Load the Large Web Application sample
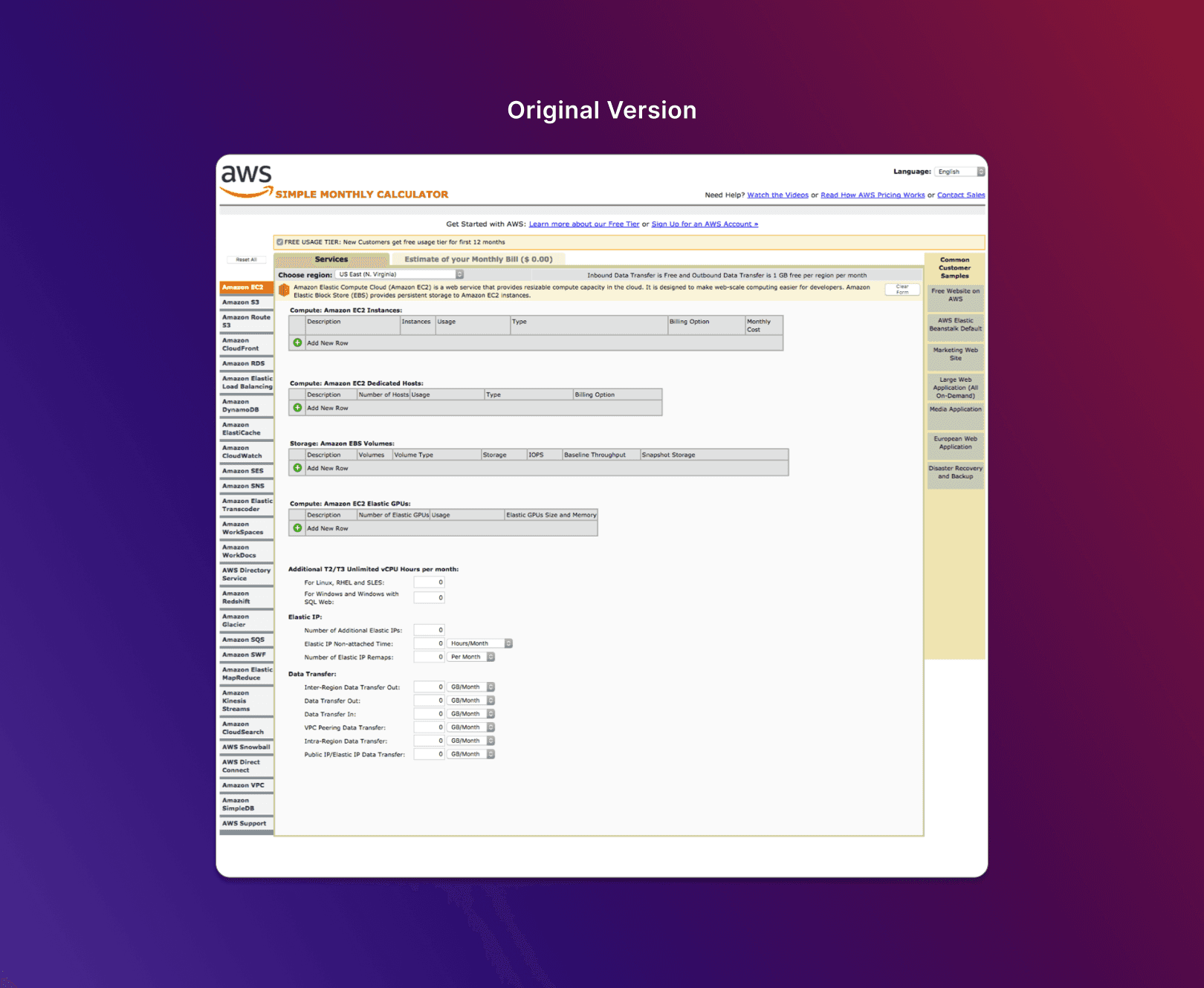The width and height of the screenshot is (1204, 988). point(956,387)
